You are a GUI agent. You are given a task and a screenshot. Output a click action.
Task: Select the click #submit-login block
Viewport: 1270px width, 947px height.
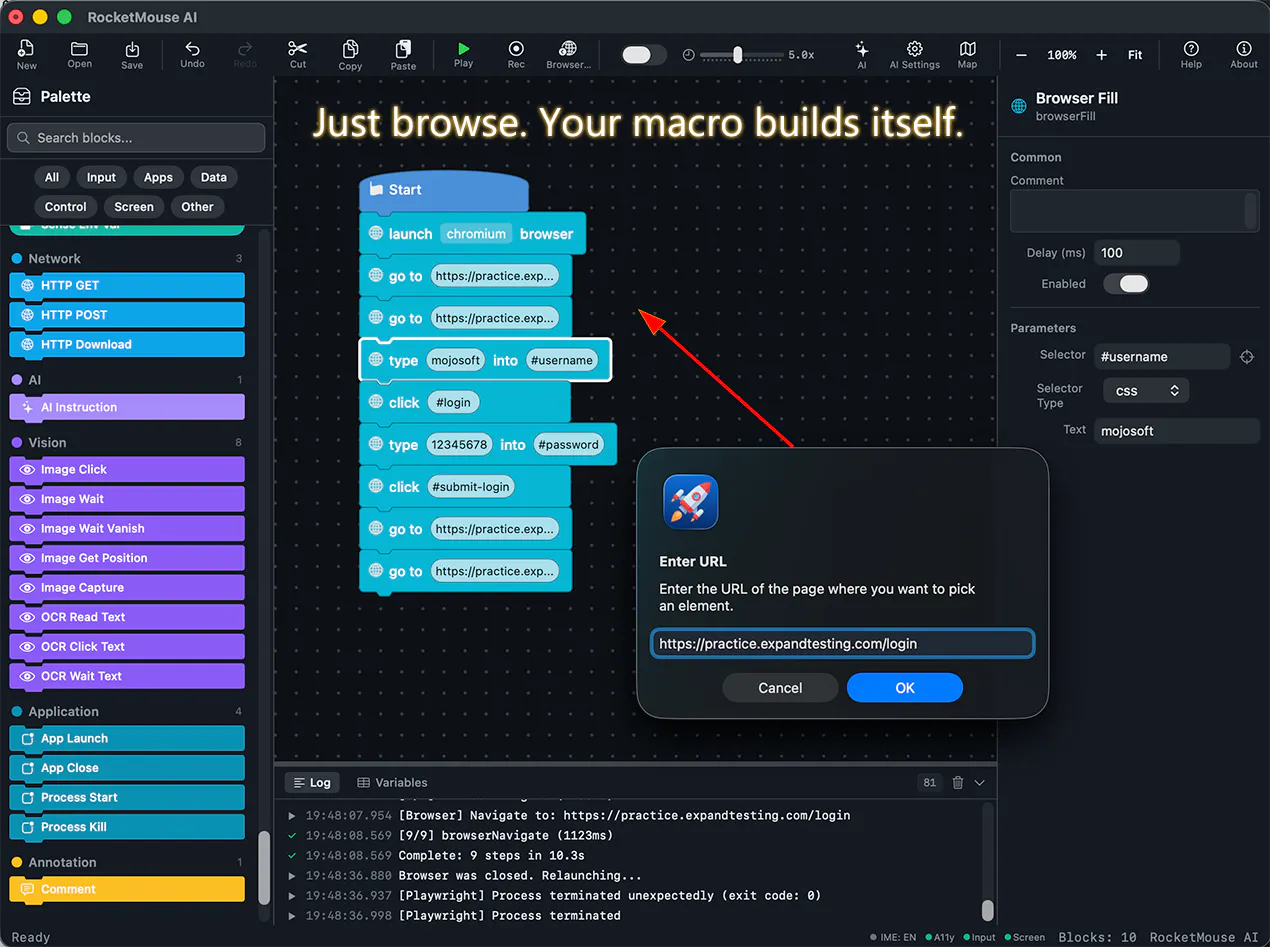[x=465, y=487]
